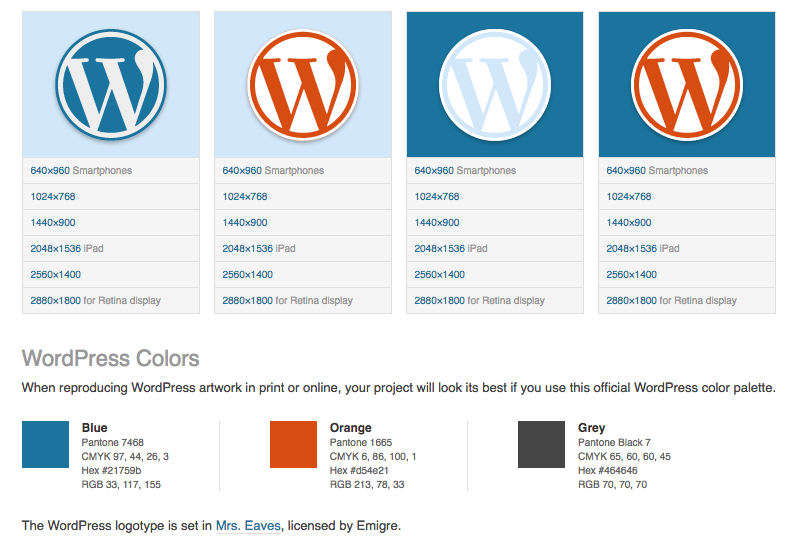Viewport: 799px width, 558px height.
Task: Open the orange logo on blue background wallpaper thumbnail
Action: pyautogui.click(x=687, y=85)
